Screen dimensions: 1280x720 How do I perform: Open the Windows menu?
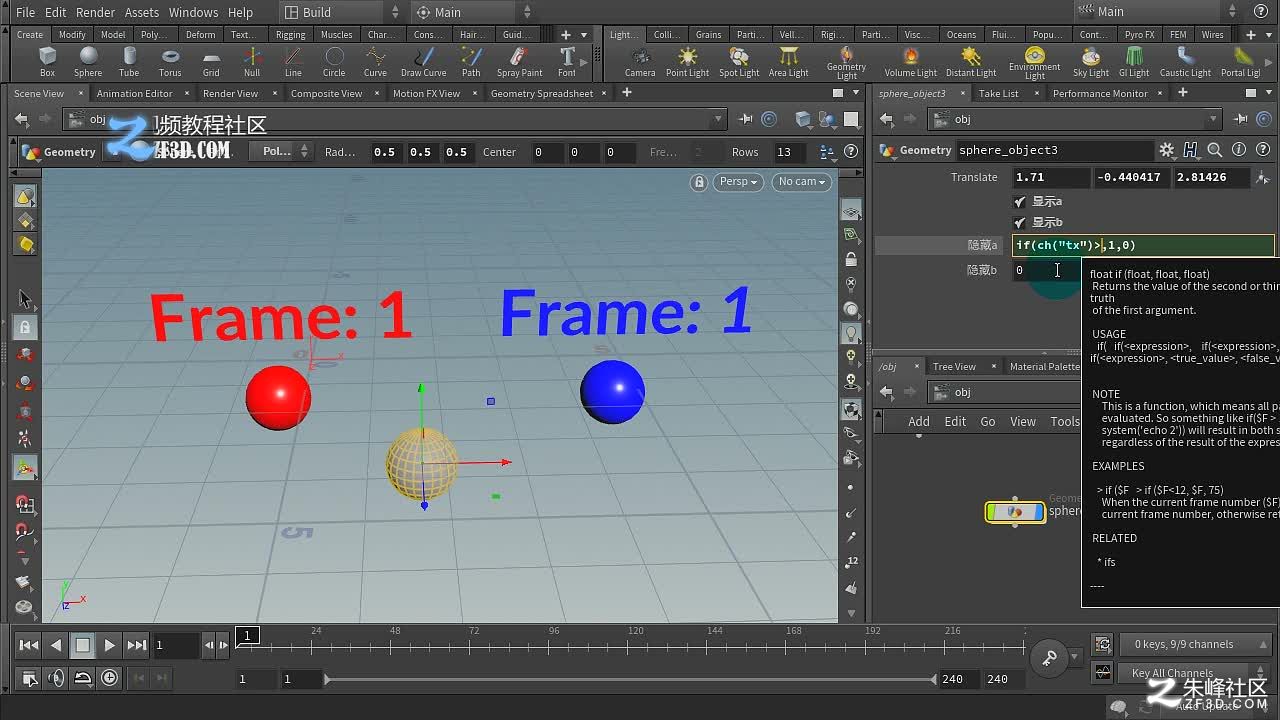click(x=193, y=12)
